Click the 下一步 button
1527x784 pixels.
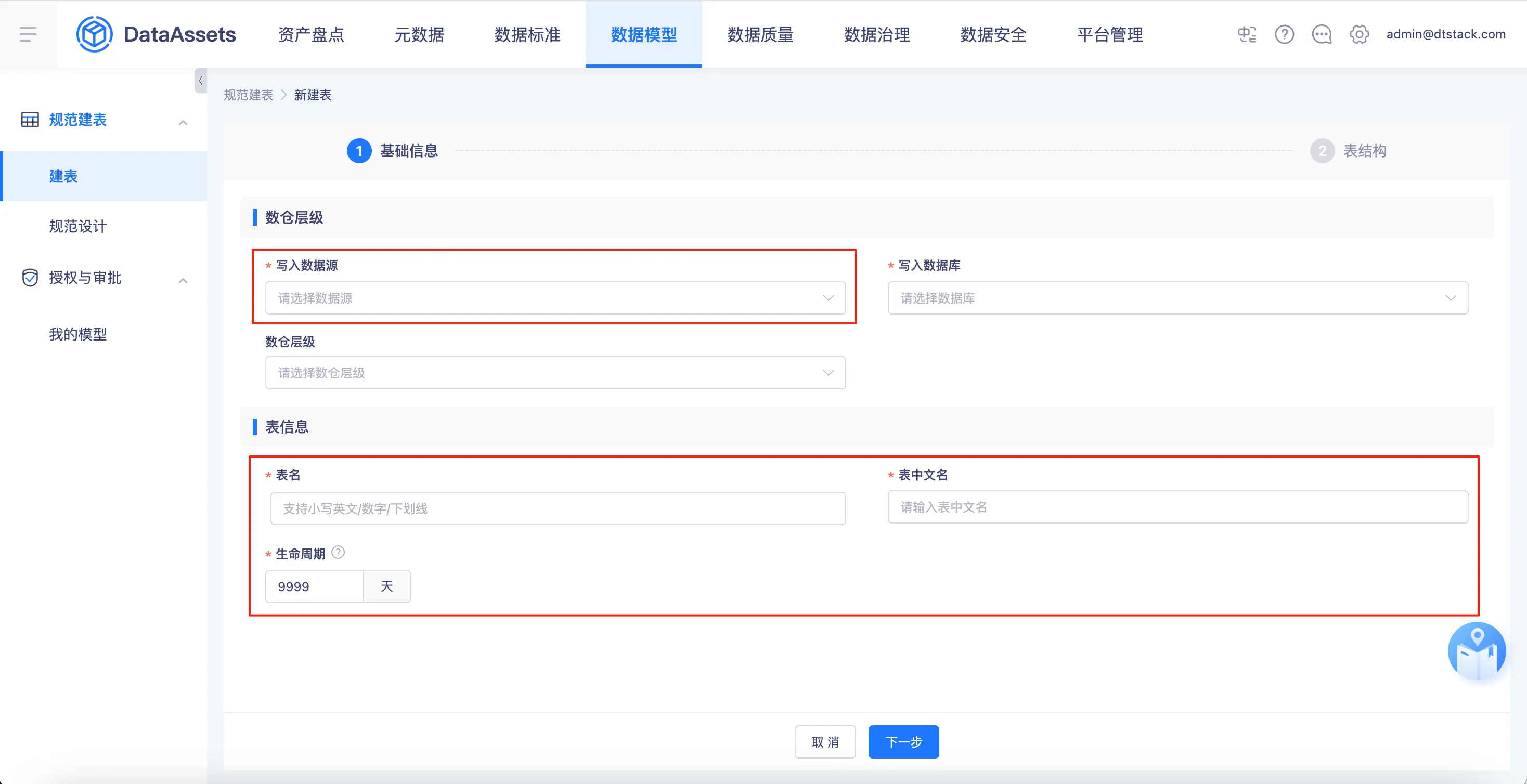click(x=903, y=741)
